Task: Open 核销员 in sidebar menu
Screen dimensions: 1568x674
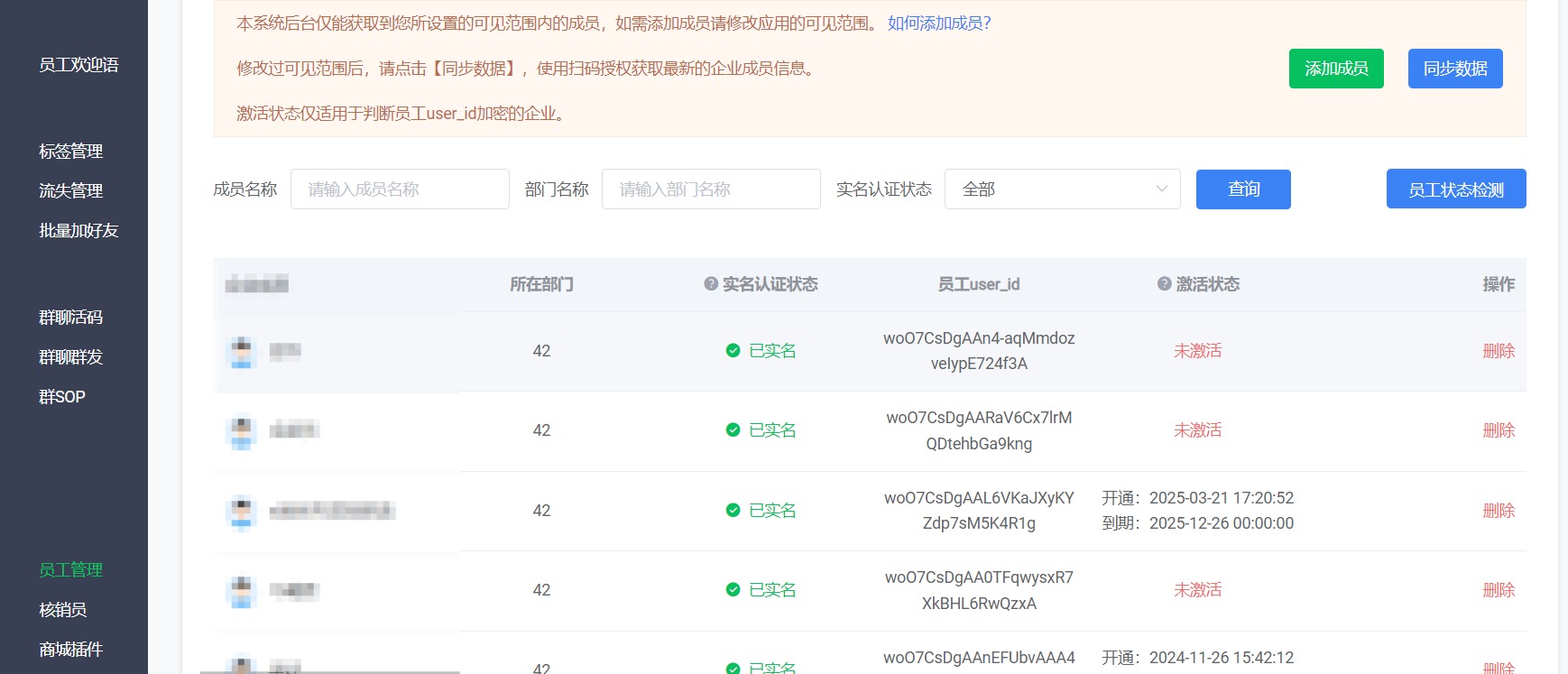Action: point(62,610)
